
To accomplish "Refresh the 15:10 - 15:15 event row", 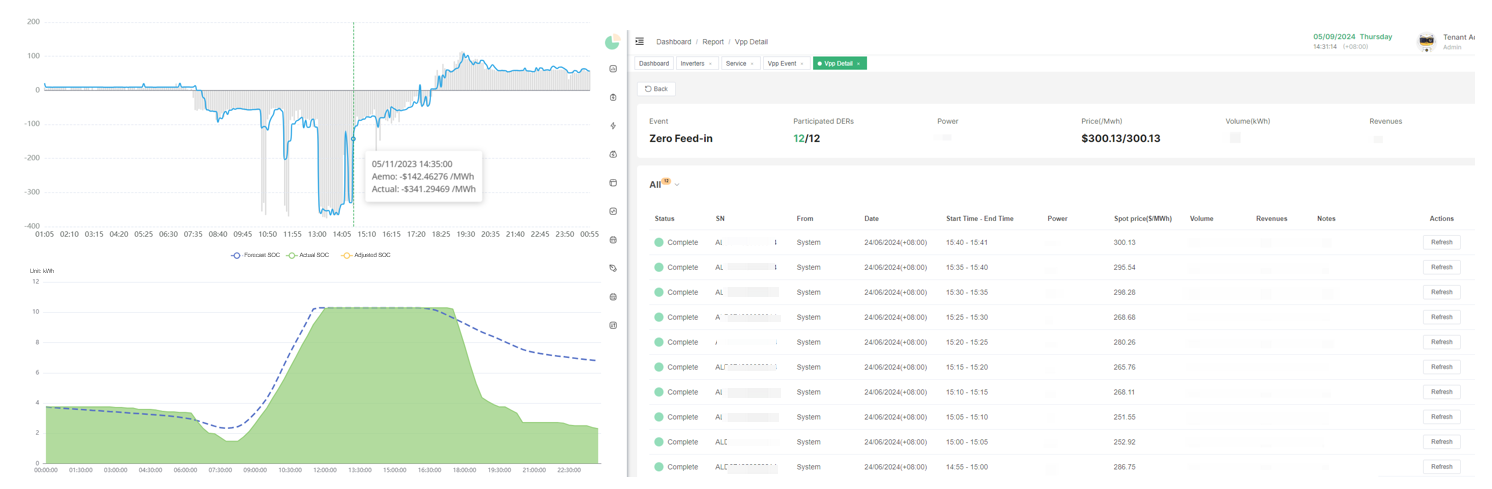I will pyautogui.click(x=1441, y=392).
